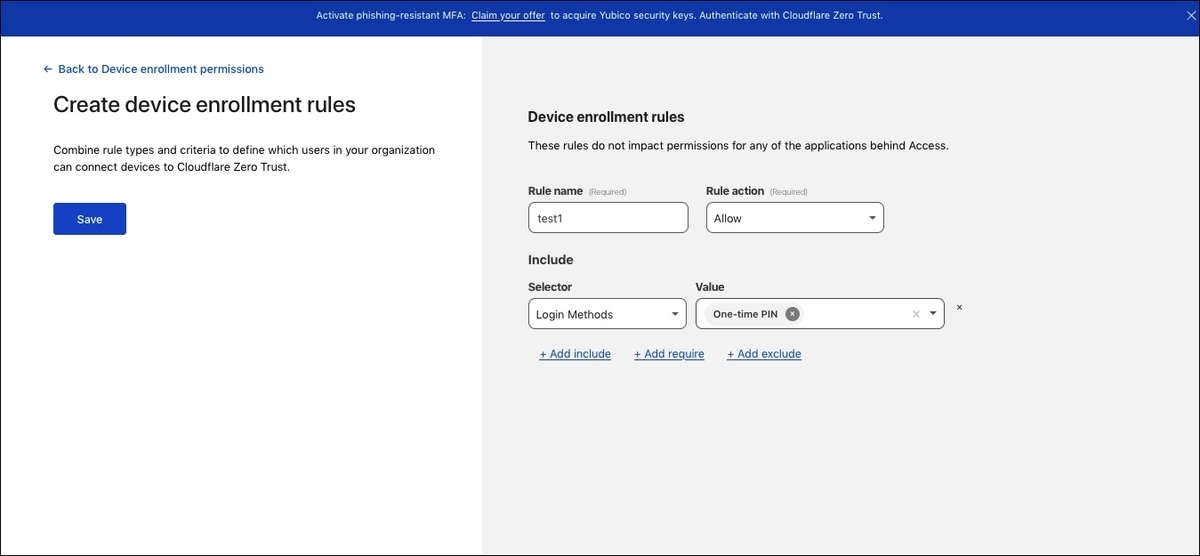Image resolution: width=1200 pixels, height=556 pixels.
Task: Add an exclude rule
Action: tap(764, 354)
